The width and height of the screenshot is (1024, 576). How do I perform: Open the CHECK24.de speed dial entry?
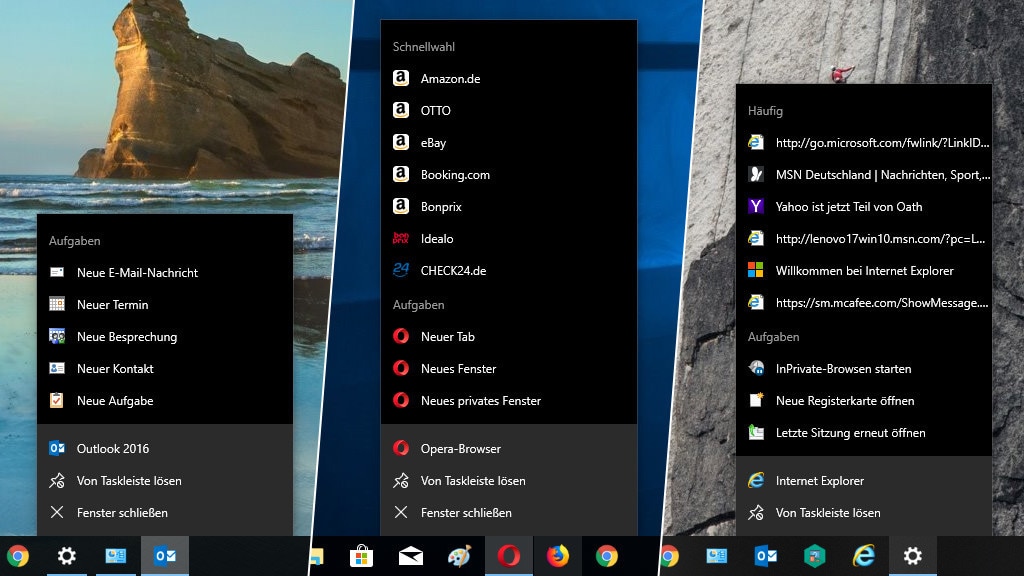point(453,271)
